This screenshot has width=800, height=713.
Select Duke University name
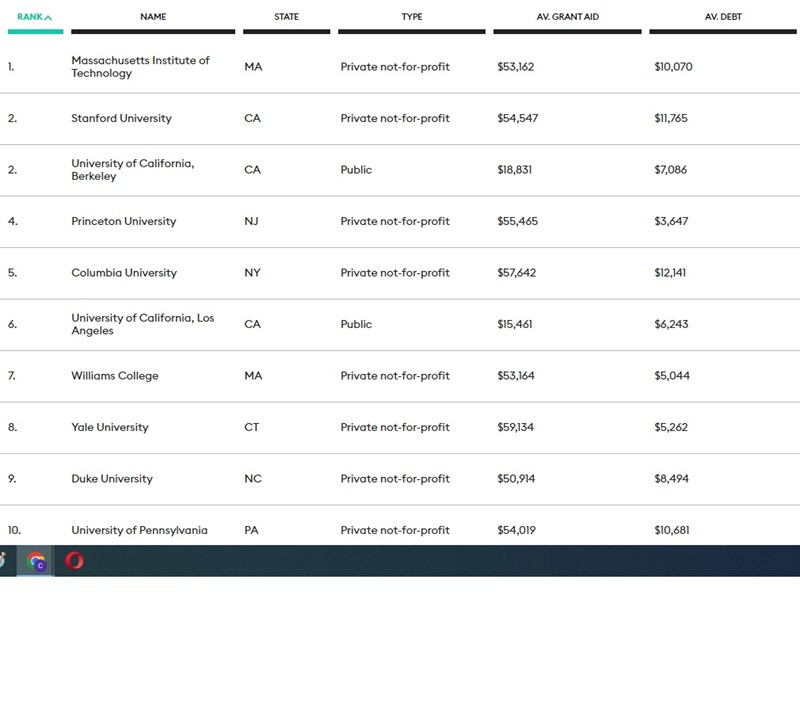click(x=112, y=479)
